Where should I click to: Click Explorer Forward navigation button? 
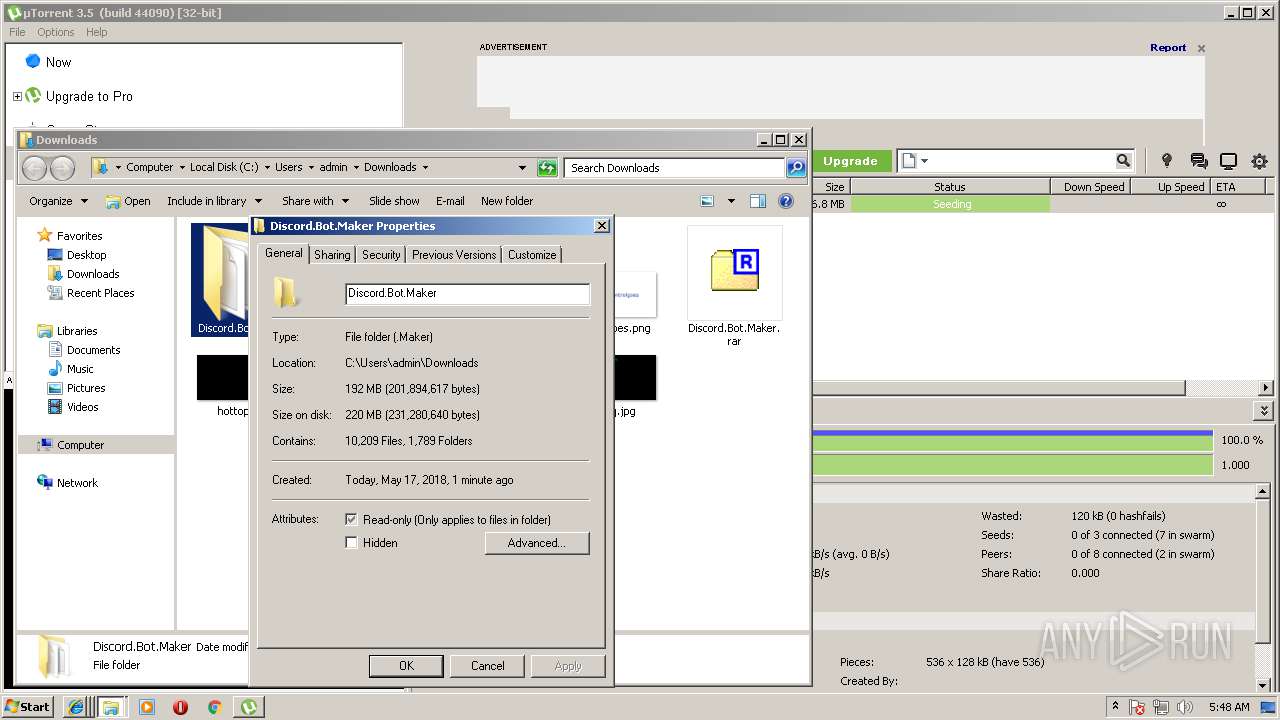[x=62, y=168]
